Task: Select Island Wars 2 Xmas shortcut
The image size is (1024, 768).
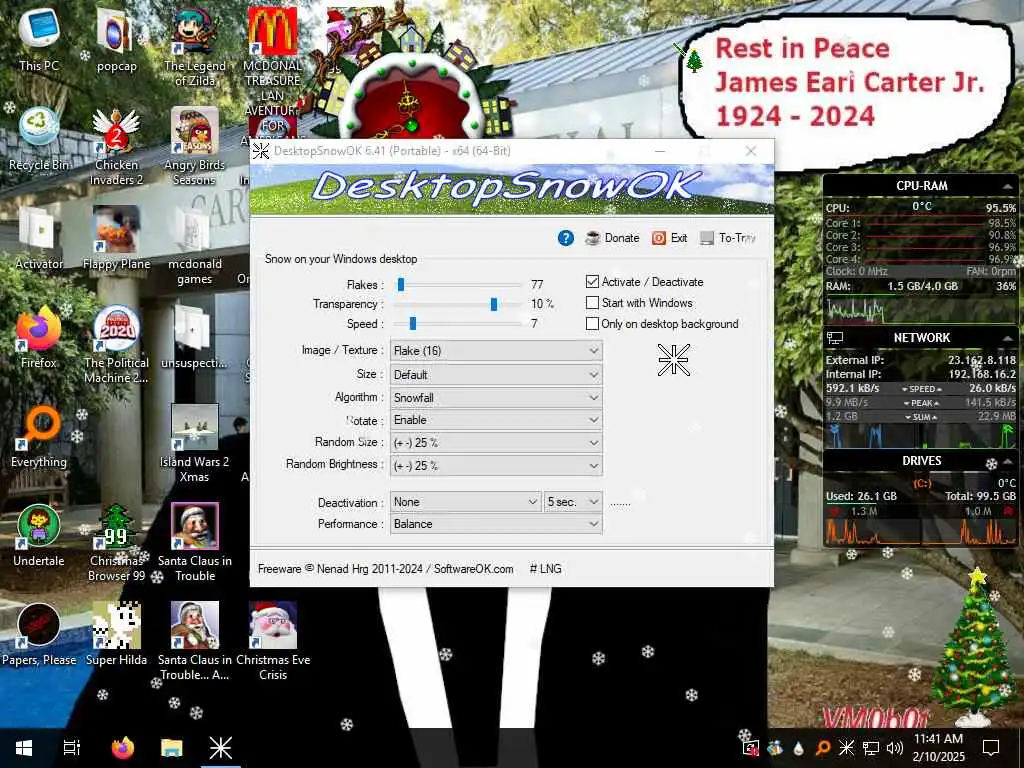Action: click(x=195, y=444)
